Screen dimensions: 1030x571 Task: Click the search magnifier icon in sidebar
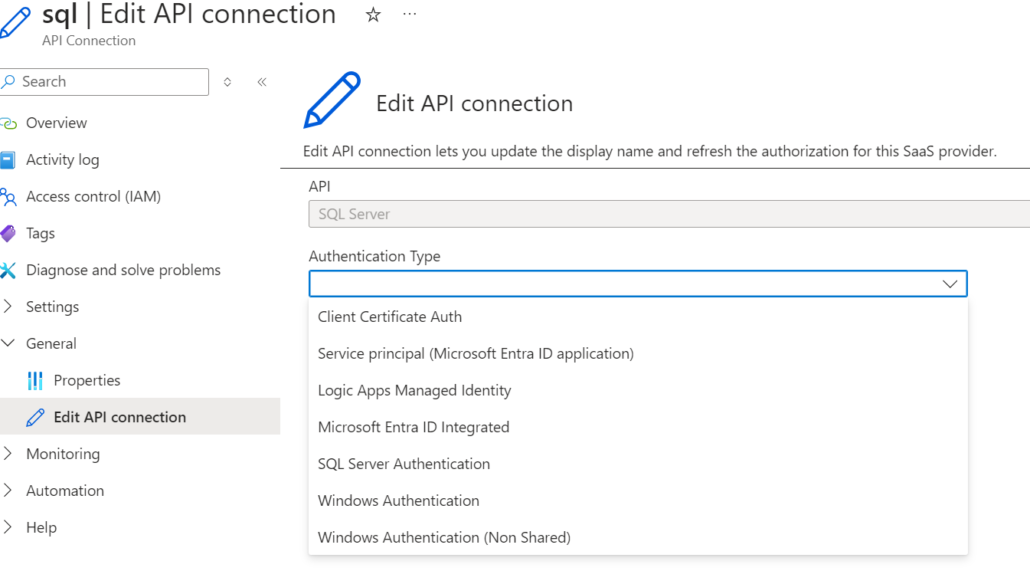pyautogui.click(x=9, y=81)
